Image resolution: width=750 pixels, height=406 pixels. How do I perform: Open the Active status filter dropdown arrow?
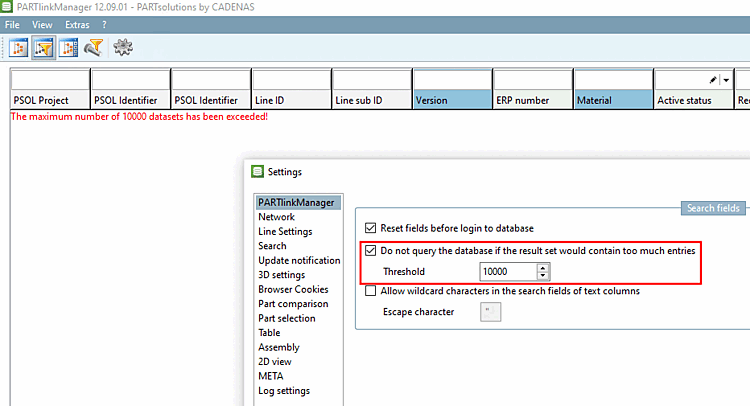(x=726, y=80)
